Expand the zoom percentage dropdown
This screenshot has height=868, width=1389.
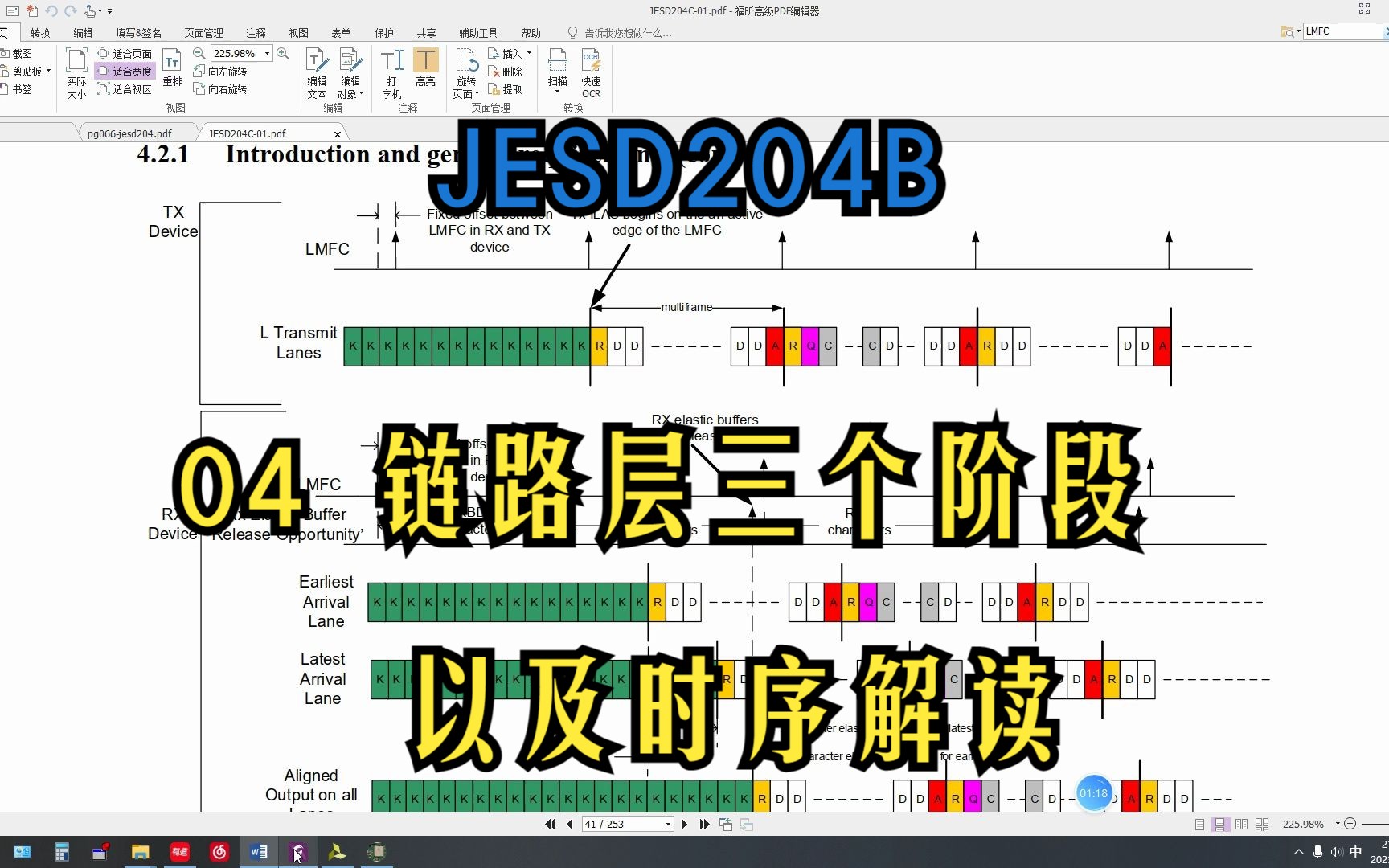(266, 53)
